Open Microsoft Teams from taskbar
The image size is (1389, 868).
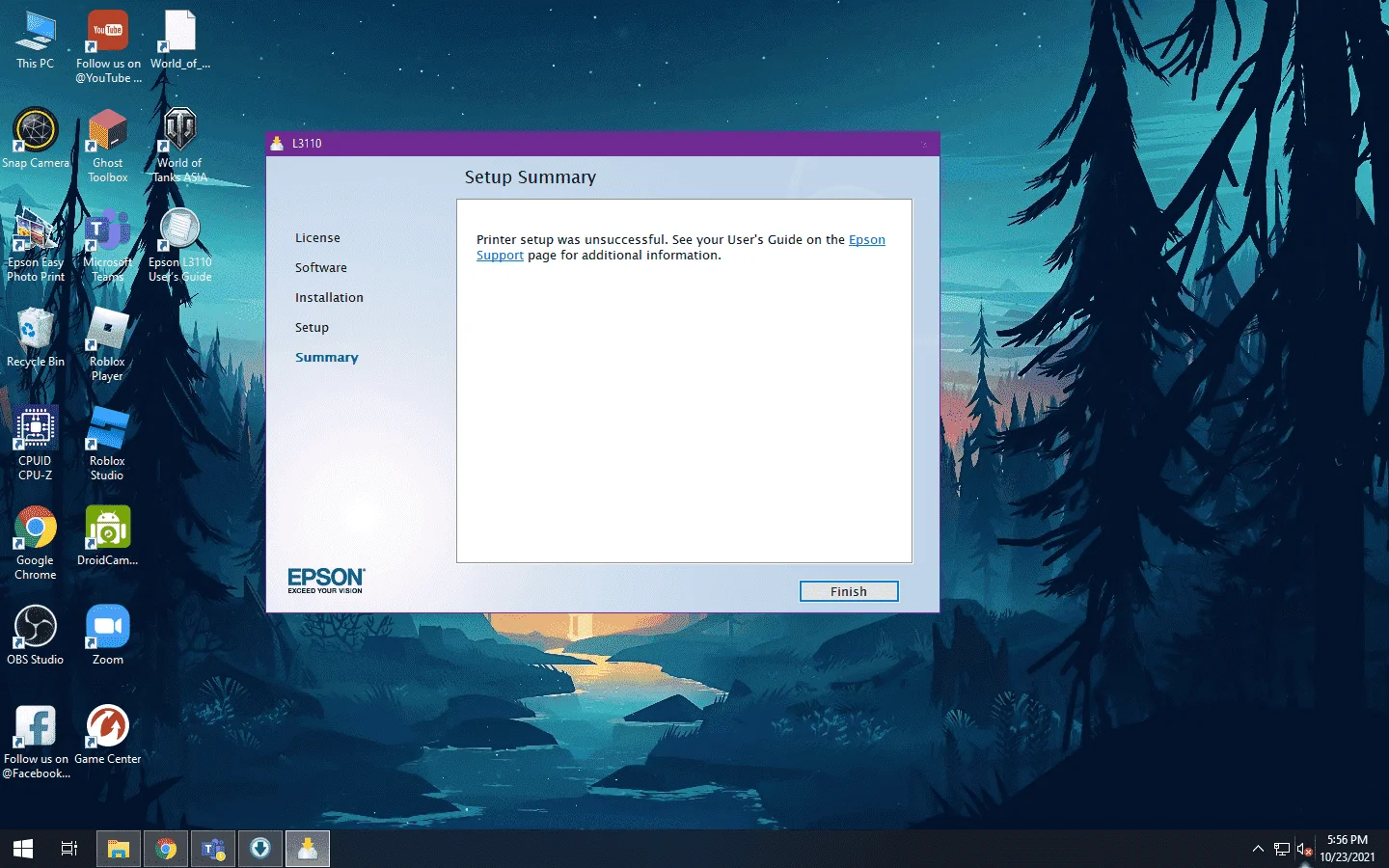[x=213, y=849]
